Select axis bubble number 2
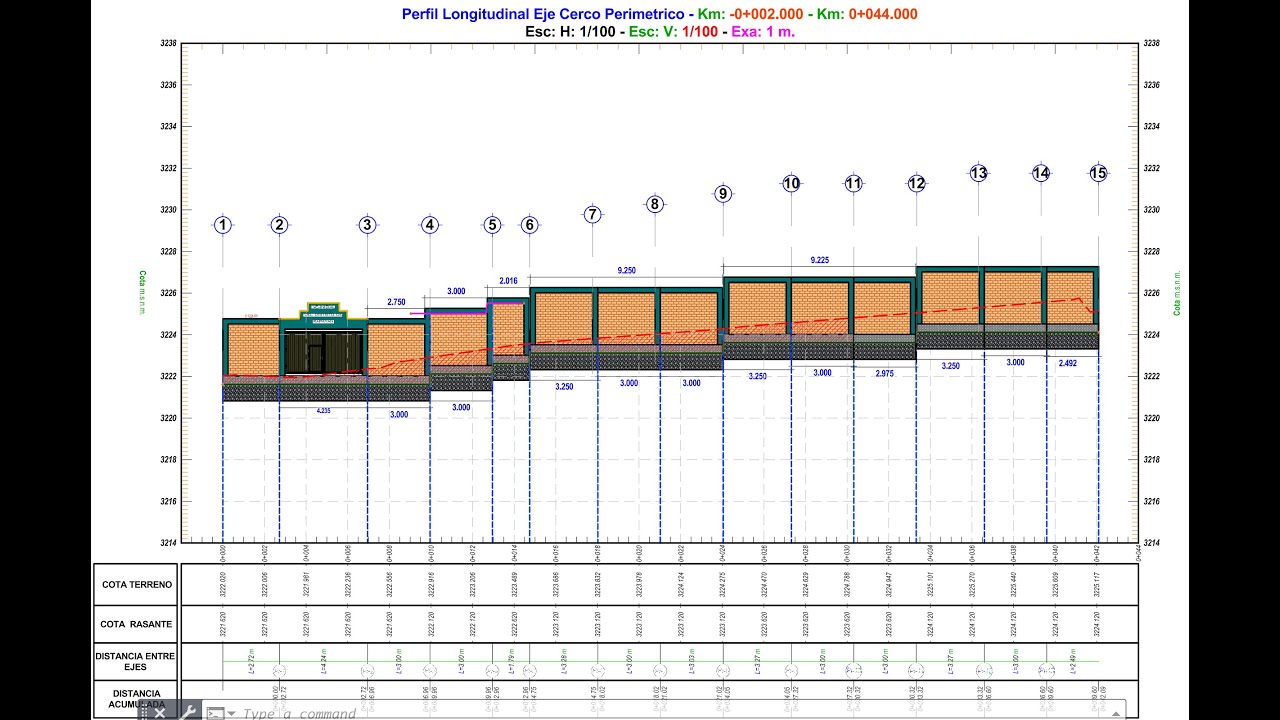 point(279,225)
